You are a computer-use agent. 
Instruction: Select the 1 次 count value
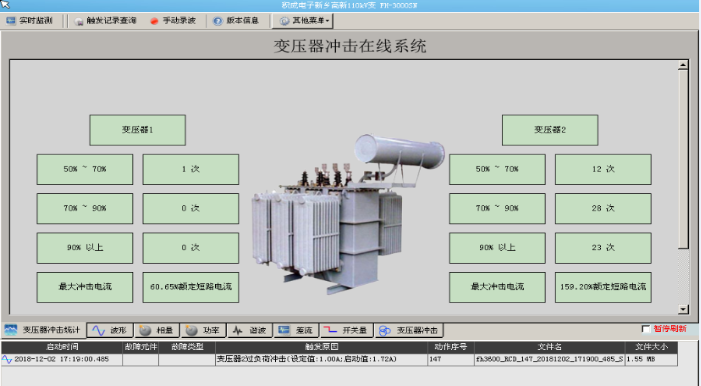click(191, 170)
